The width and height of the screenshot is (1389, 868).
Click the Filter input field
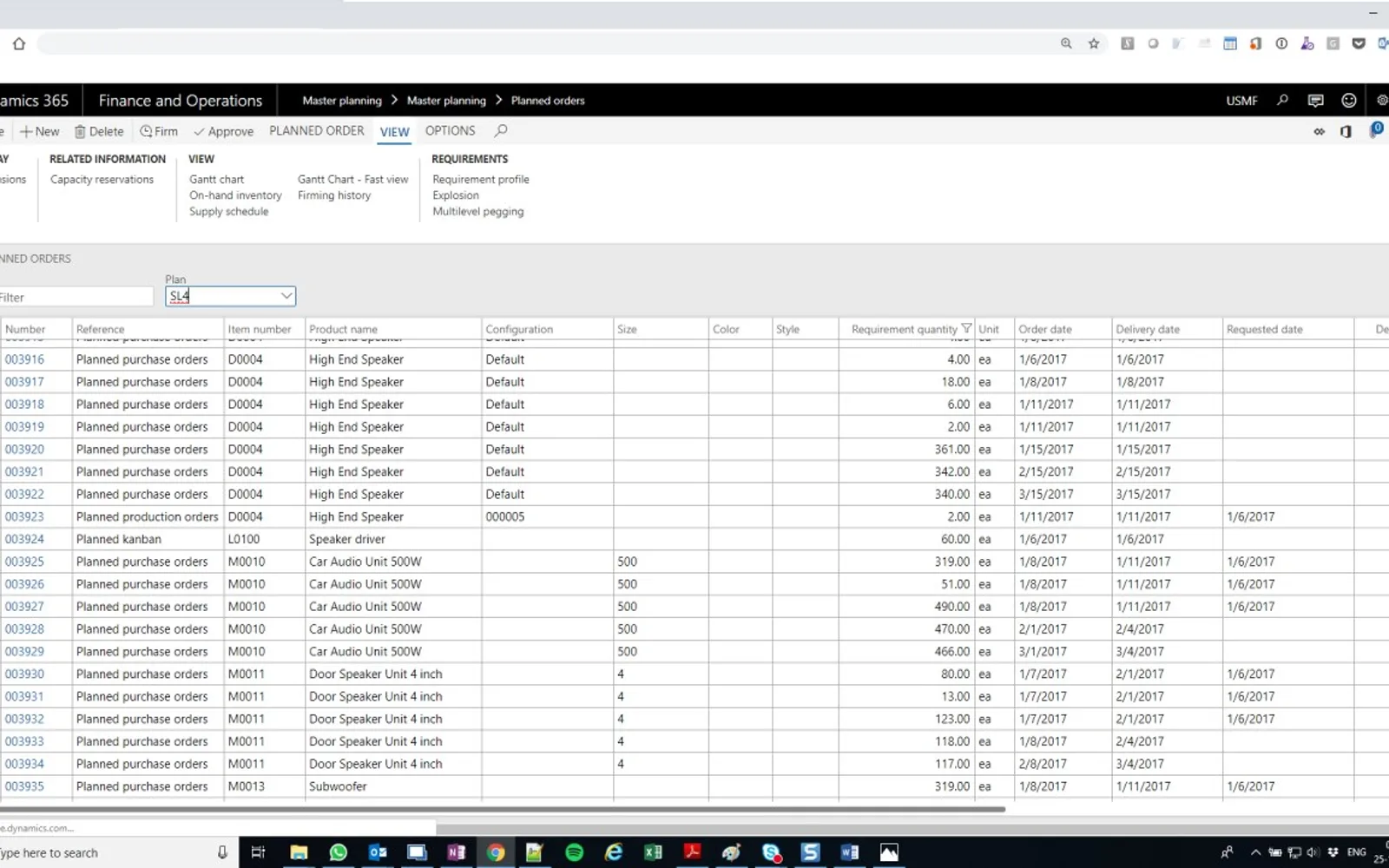(76, 297)
